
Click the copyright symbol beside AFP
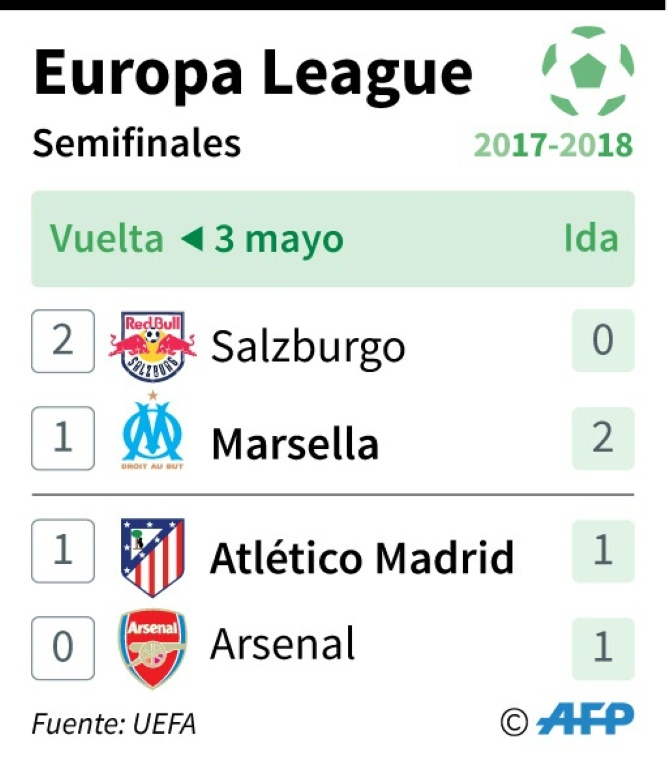coord(514,721)
